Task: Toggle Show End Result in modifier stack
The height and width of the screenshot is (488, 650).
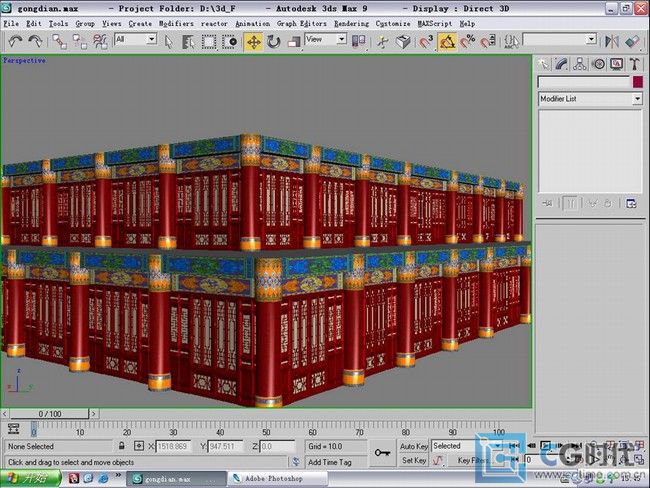Action: click(x=571, y=204)
